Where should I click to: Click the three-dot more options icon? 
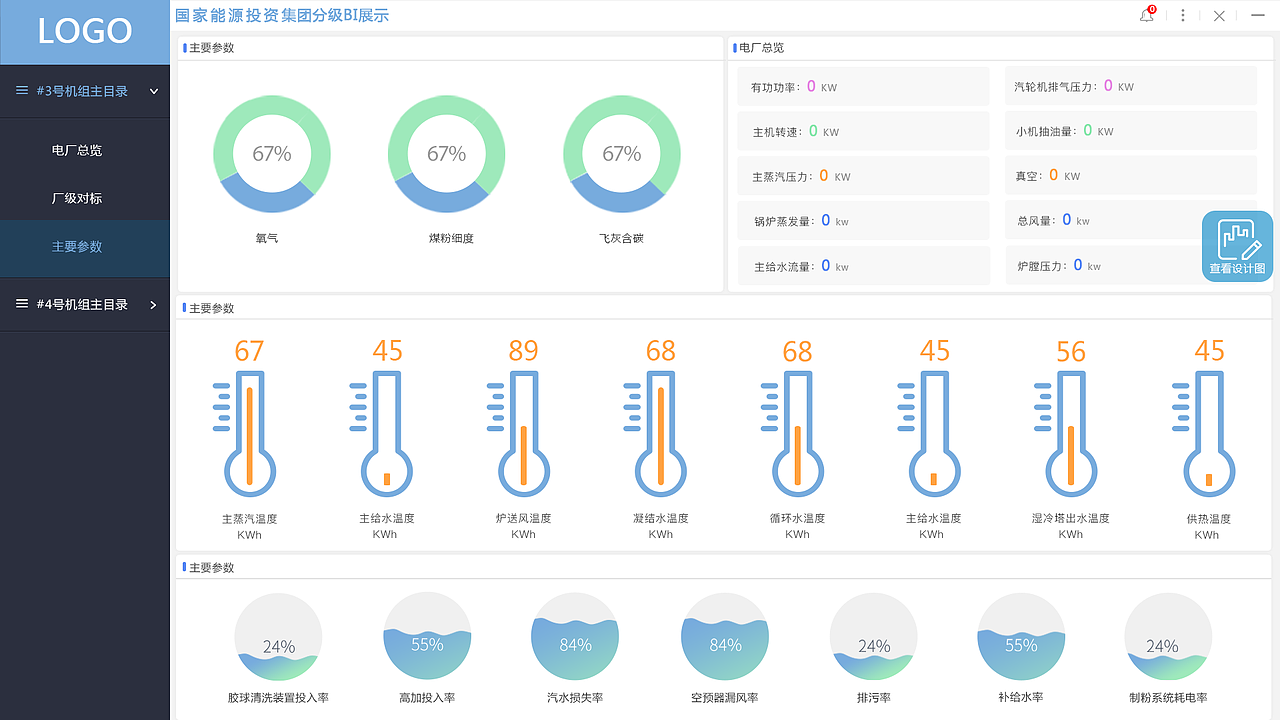tap(1183, 16)
